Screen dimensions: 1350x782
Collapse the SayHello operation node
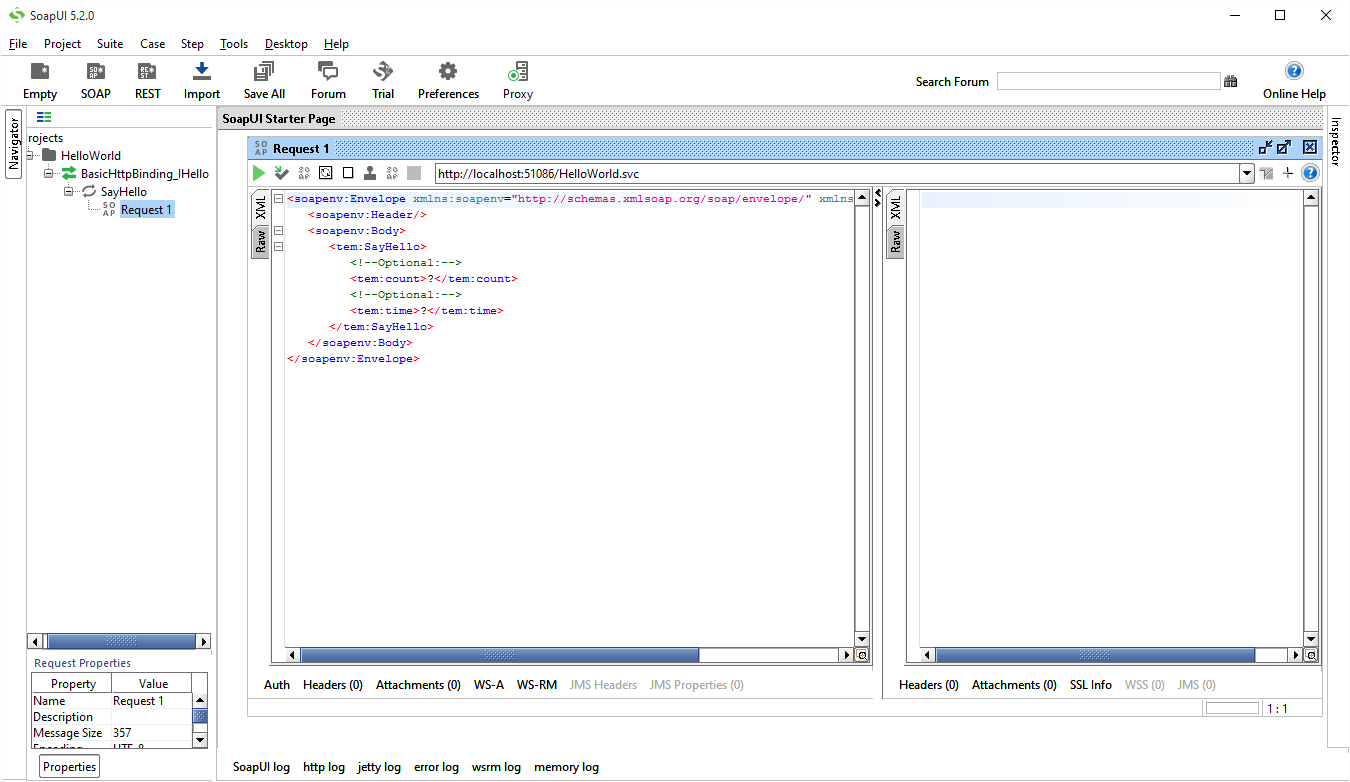(x=69, y=191)
